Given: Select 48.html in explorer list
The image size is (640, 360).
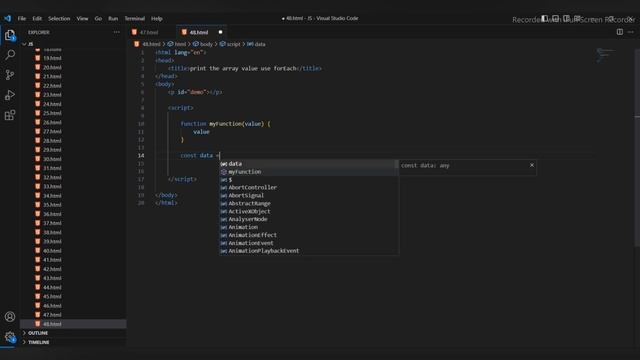Looking at the screenshot, I should tap(73, 324).
